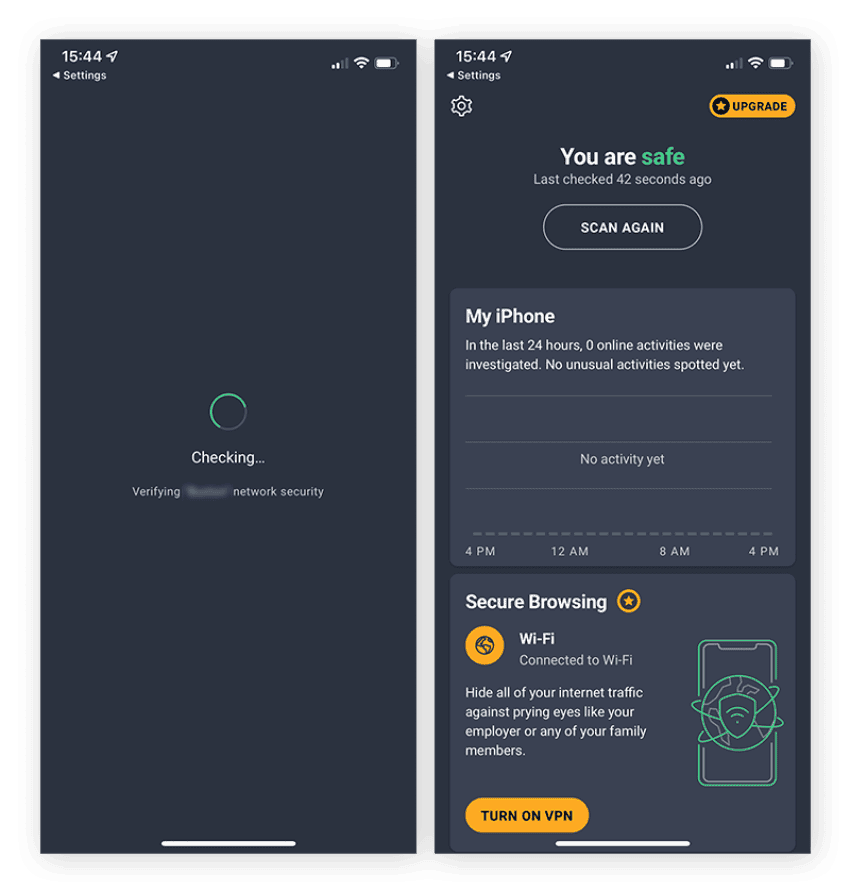The height and width of the screenshot is (892, 850).
Task: Tap TURN ON VPN button
Action: pos(527,815)
